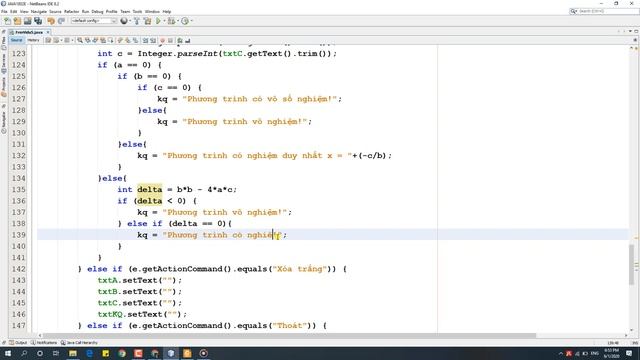640x360 pixels.
Task: Open the Source menu
Action: coord(55,11)
